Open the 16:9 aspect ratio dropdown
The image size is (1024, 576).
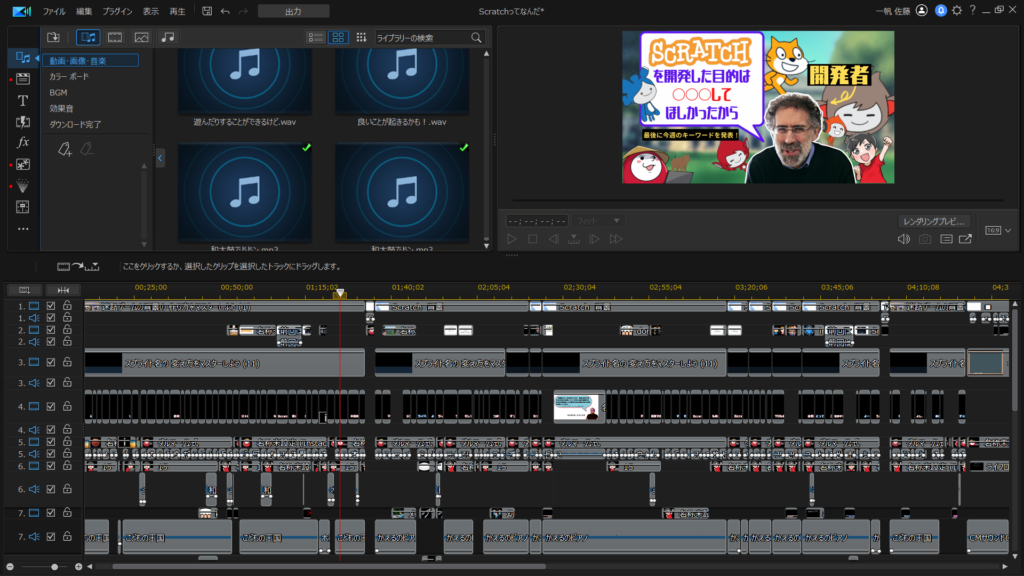pos(999,231)
